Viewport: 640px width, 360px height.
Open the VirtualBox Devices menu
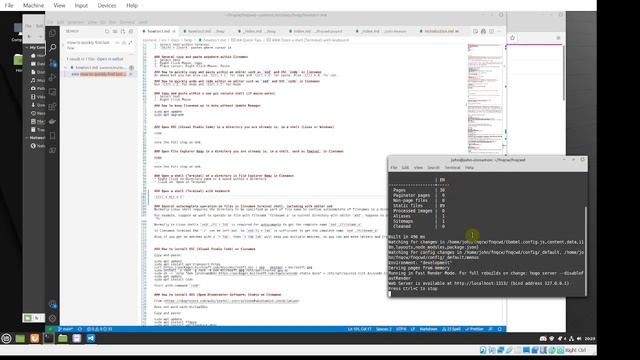coord(107,5)
